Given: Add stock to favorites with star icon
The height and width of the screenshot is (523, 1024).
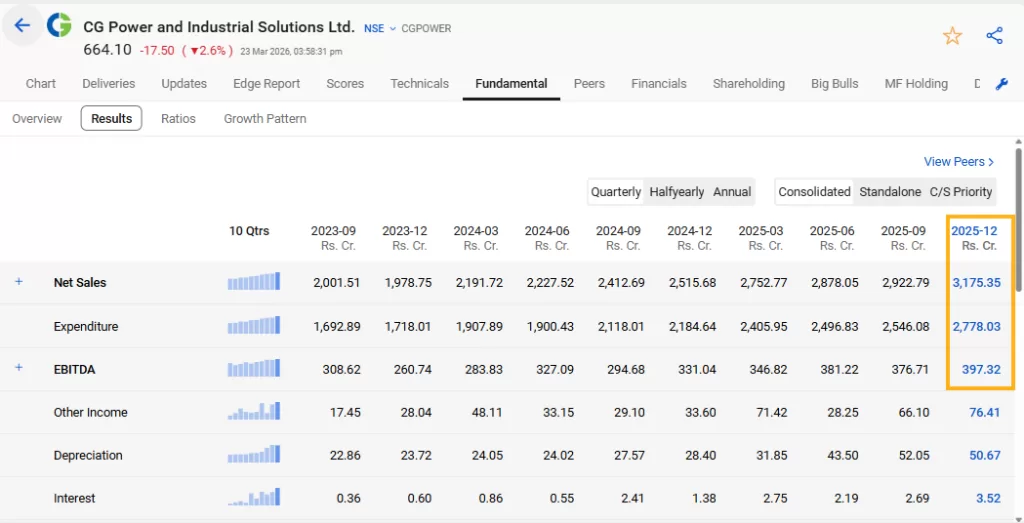Looking at the screenshot, I should pos(952,36).
